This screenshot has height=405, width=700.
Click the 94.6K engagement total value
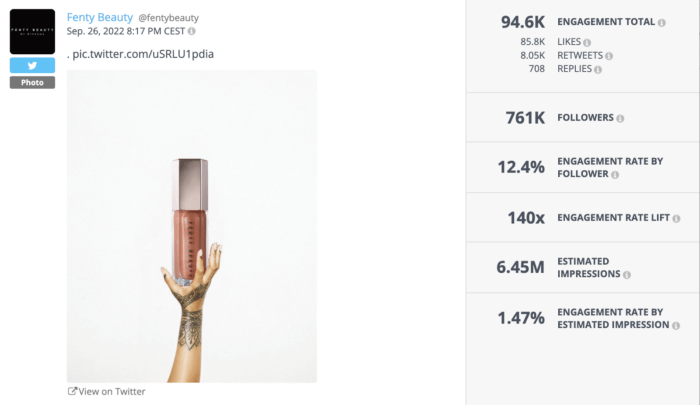click(x=523, y=22)
